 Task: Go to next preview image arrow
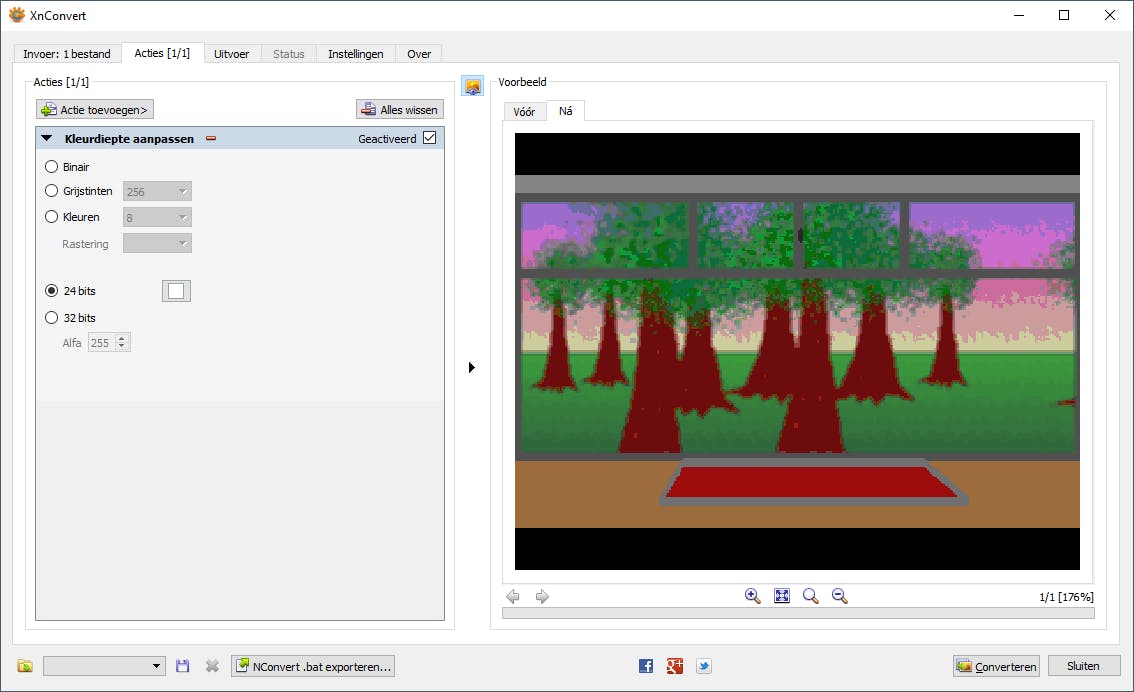click(542, 597)
